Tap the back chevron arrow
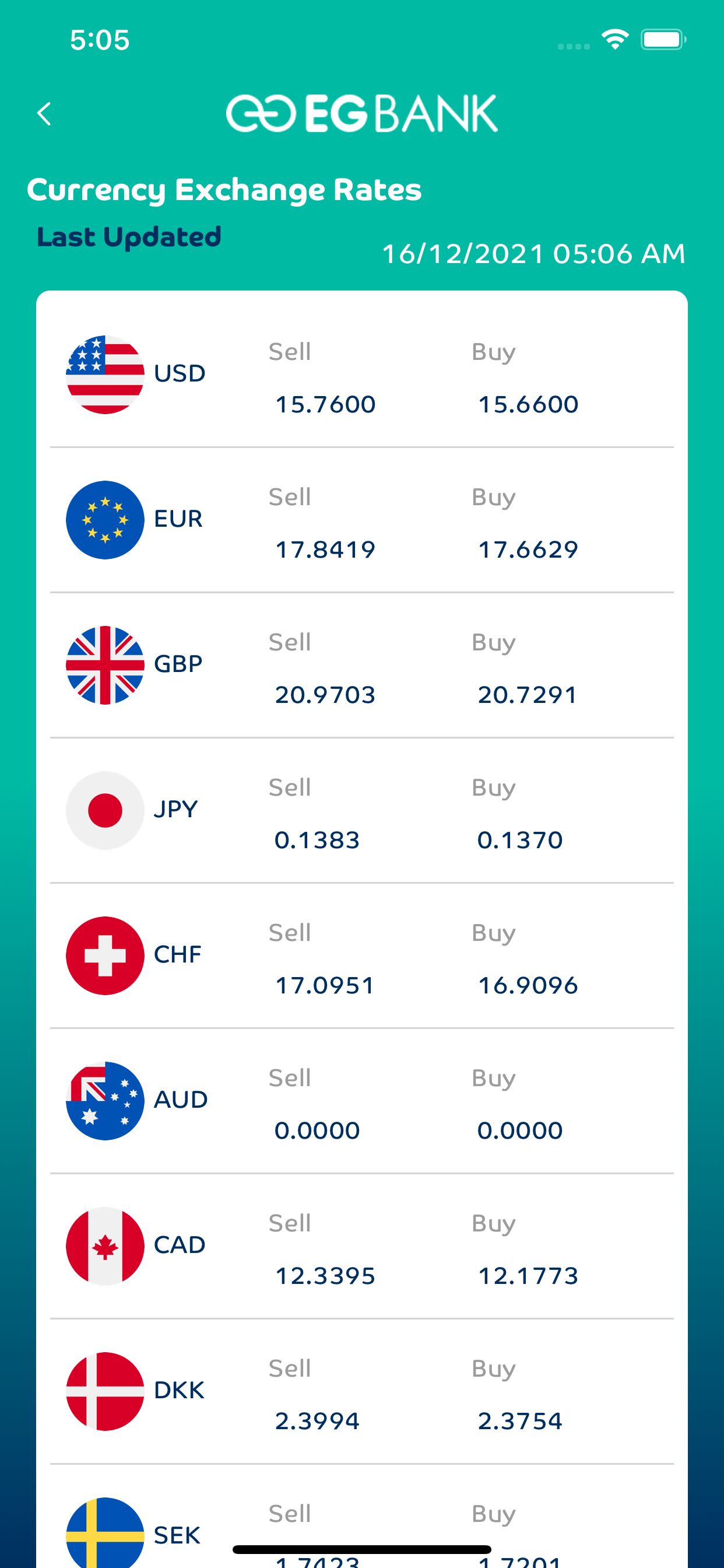 click(44, 114)
